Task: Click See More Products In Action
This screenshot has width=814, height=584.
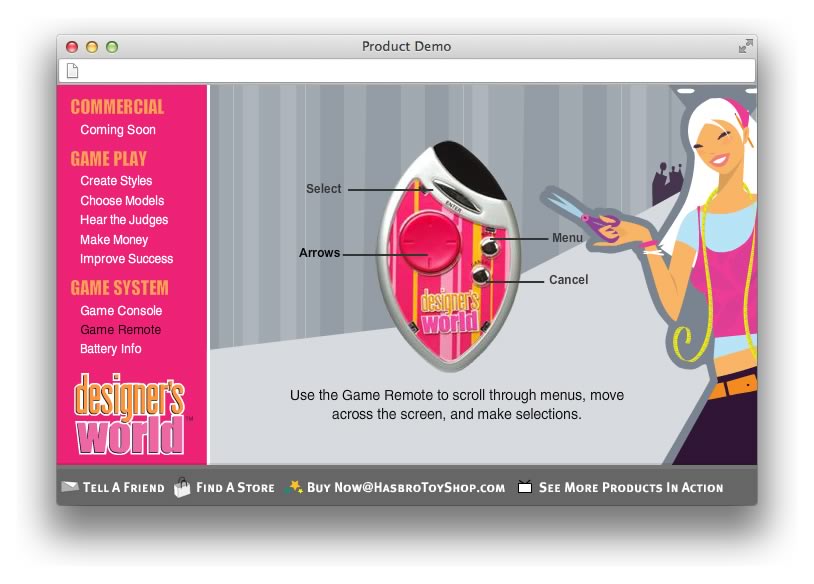Action: click(631, 487)
